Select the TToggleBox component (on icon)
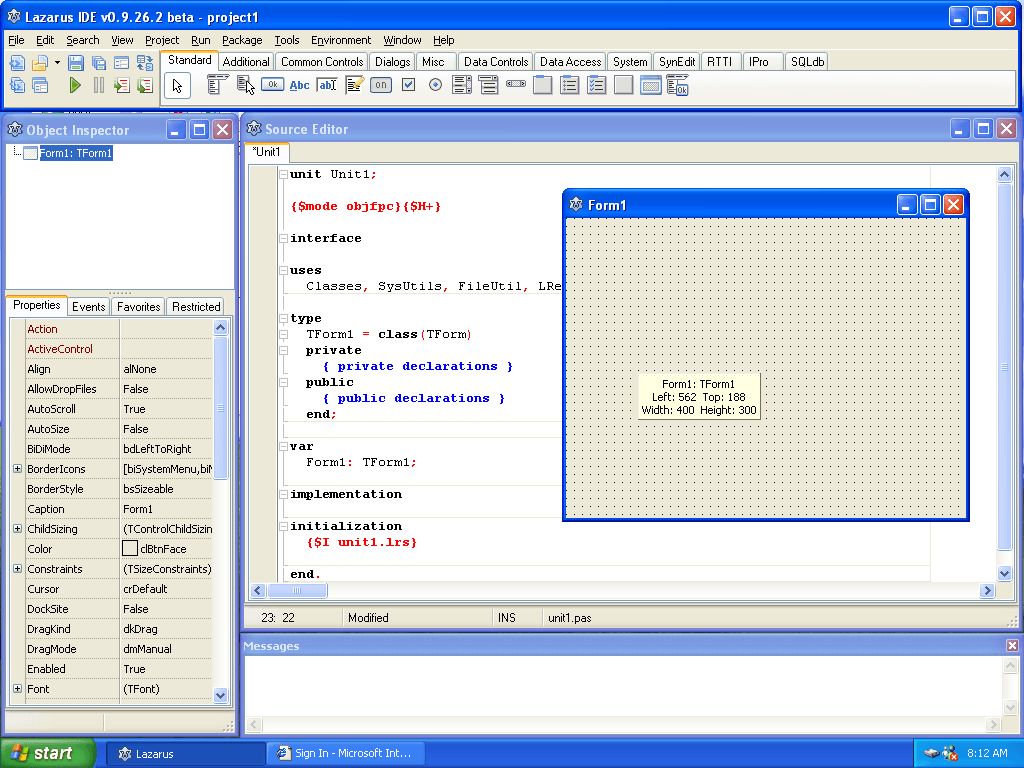 tap(381, 85)
